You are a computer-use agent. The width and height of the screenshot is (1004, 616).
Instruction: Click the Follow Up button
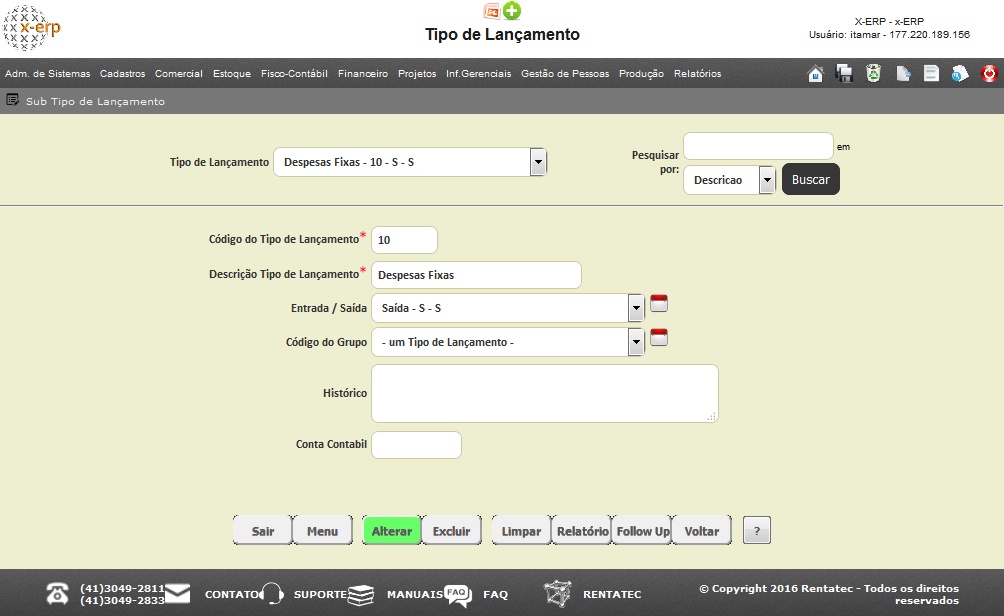coord(642,531)
